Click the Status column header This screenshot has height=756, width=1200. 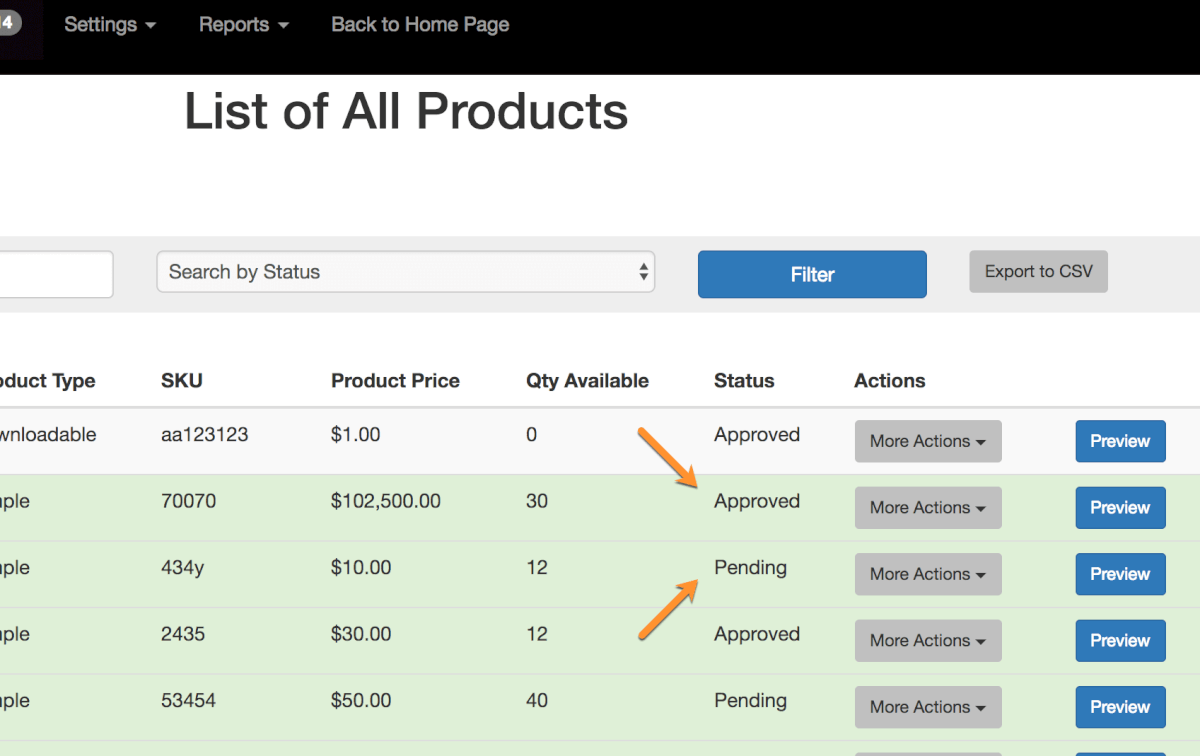744,381
